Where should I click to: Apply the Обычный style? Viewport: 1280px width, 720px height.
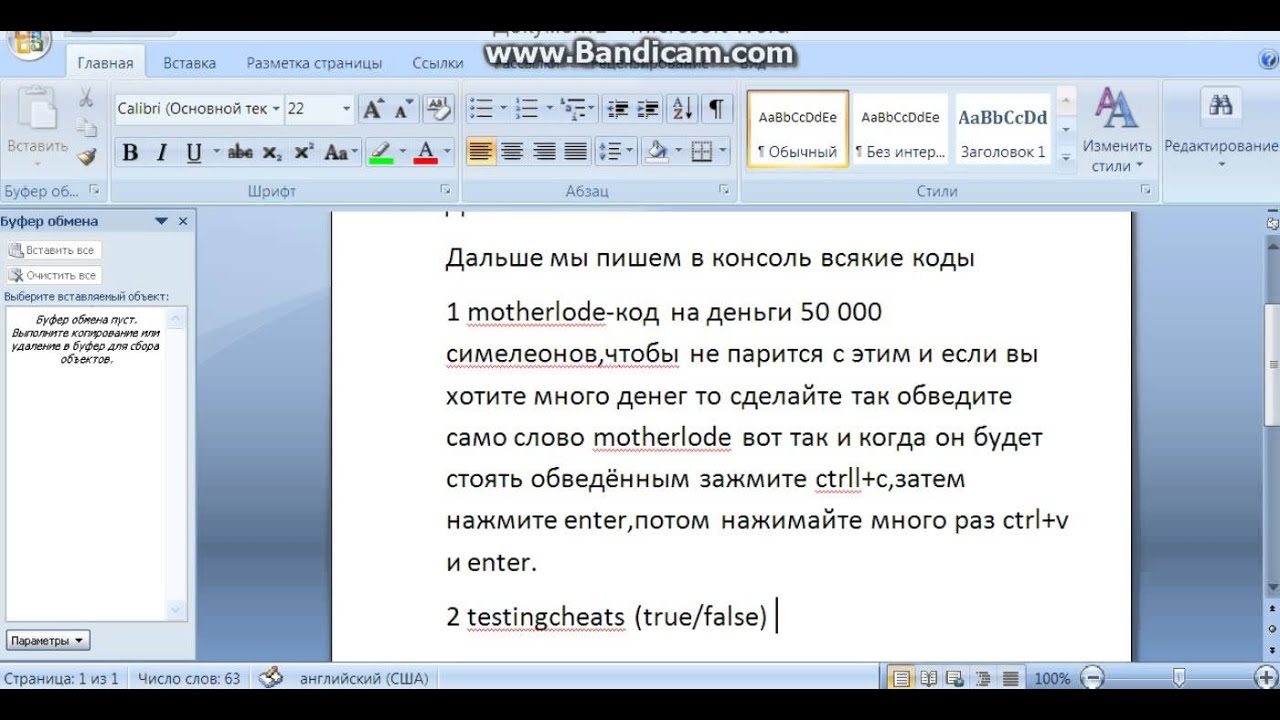point(797,129)
